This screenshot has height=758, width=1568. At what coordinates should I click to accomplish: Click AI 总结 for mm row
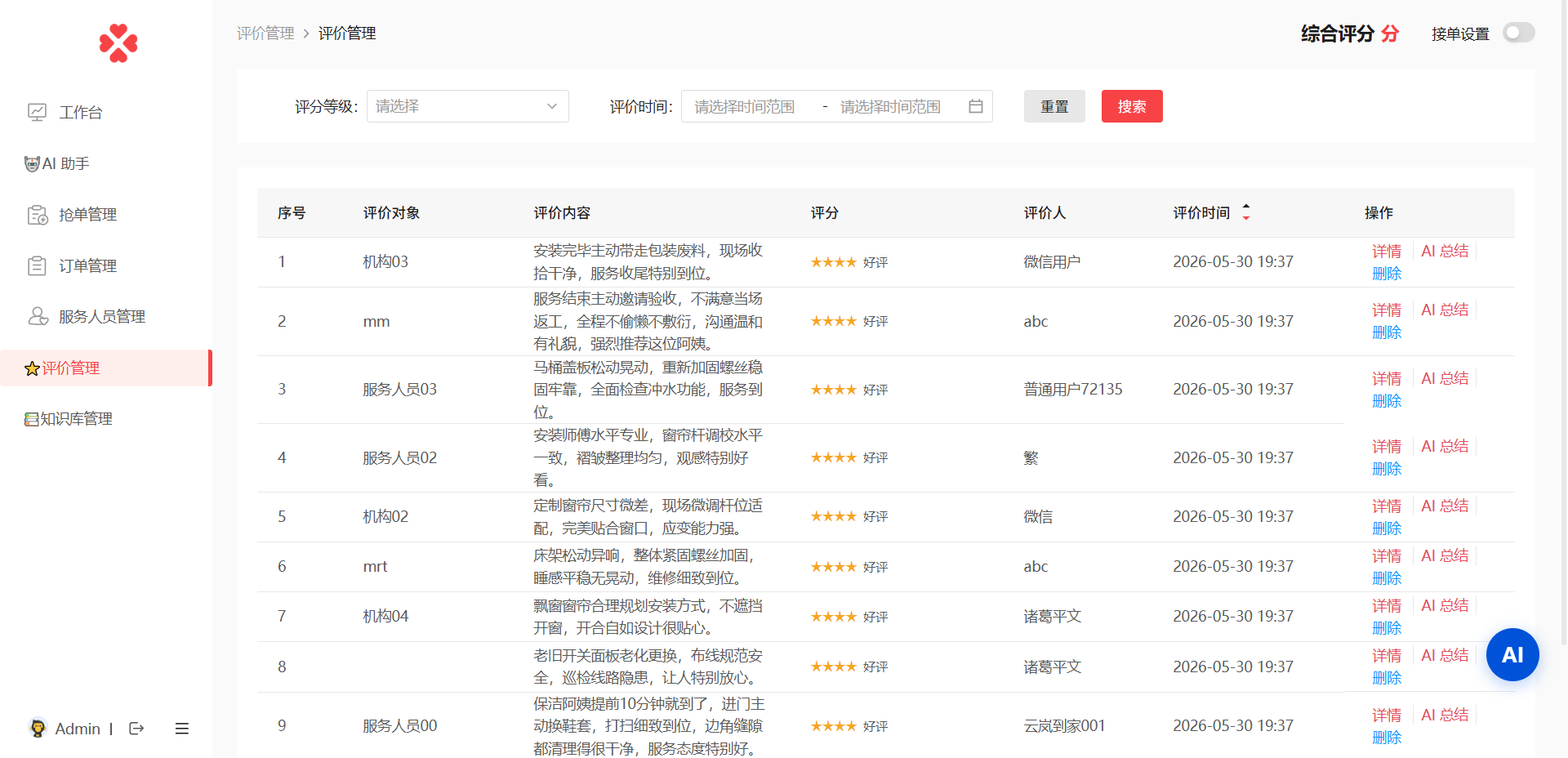point(1445,310)
